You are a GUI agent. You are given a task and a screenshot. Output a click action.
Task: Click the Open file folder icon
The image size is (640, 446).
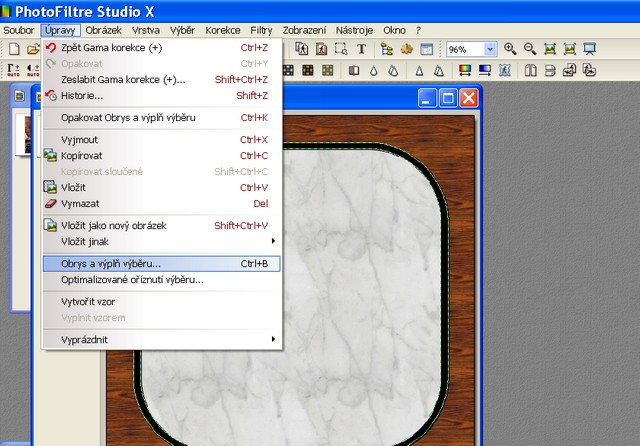pyautogui.click(x=33, y=49)
